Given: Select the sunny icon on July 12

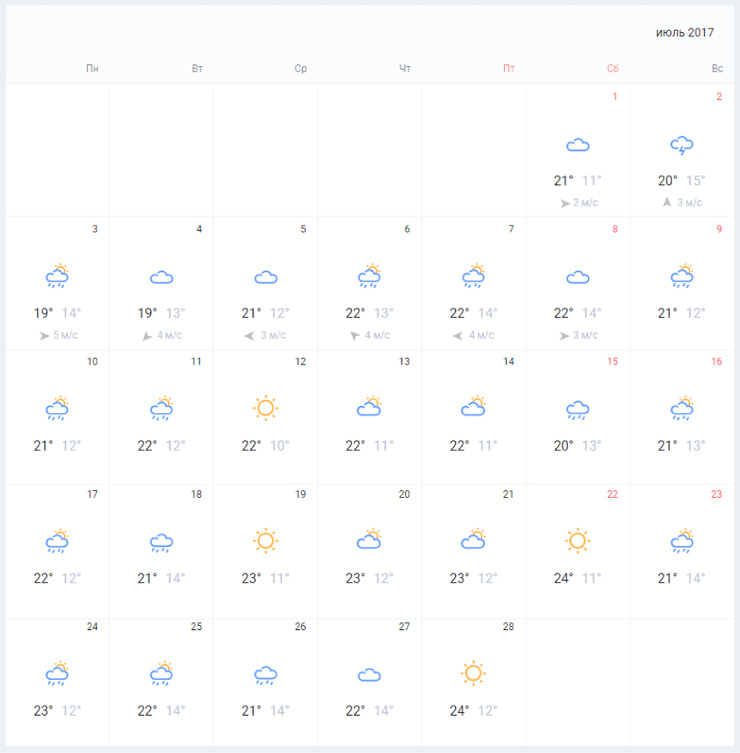Looking at the screenshot, I should coord(265,408).
